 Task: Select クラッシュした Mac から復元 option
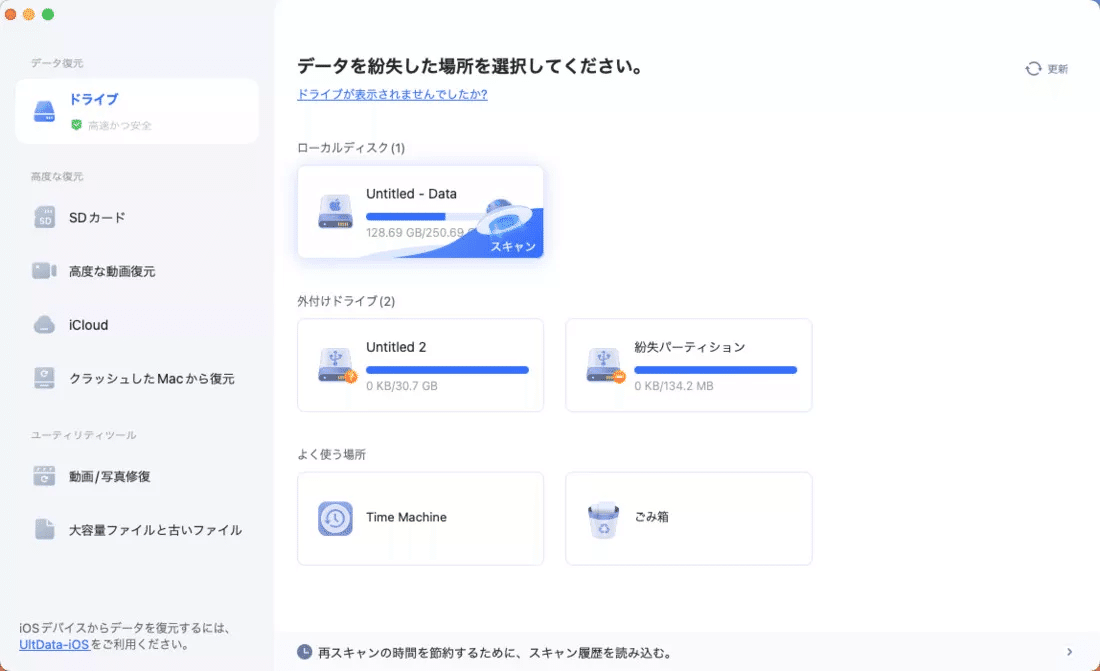(44, 378)
